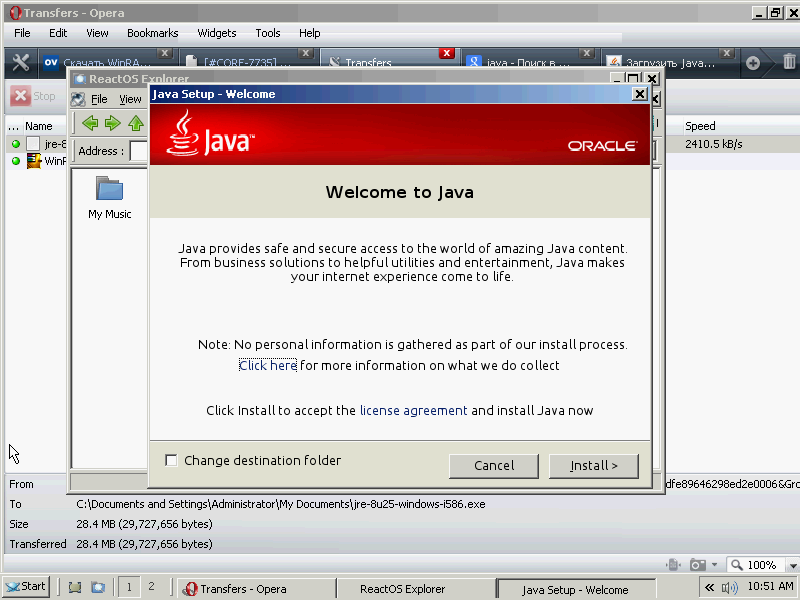
Task: Open File menu in ReactOS Explorer
Action: [99, 99]
